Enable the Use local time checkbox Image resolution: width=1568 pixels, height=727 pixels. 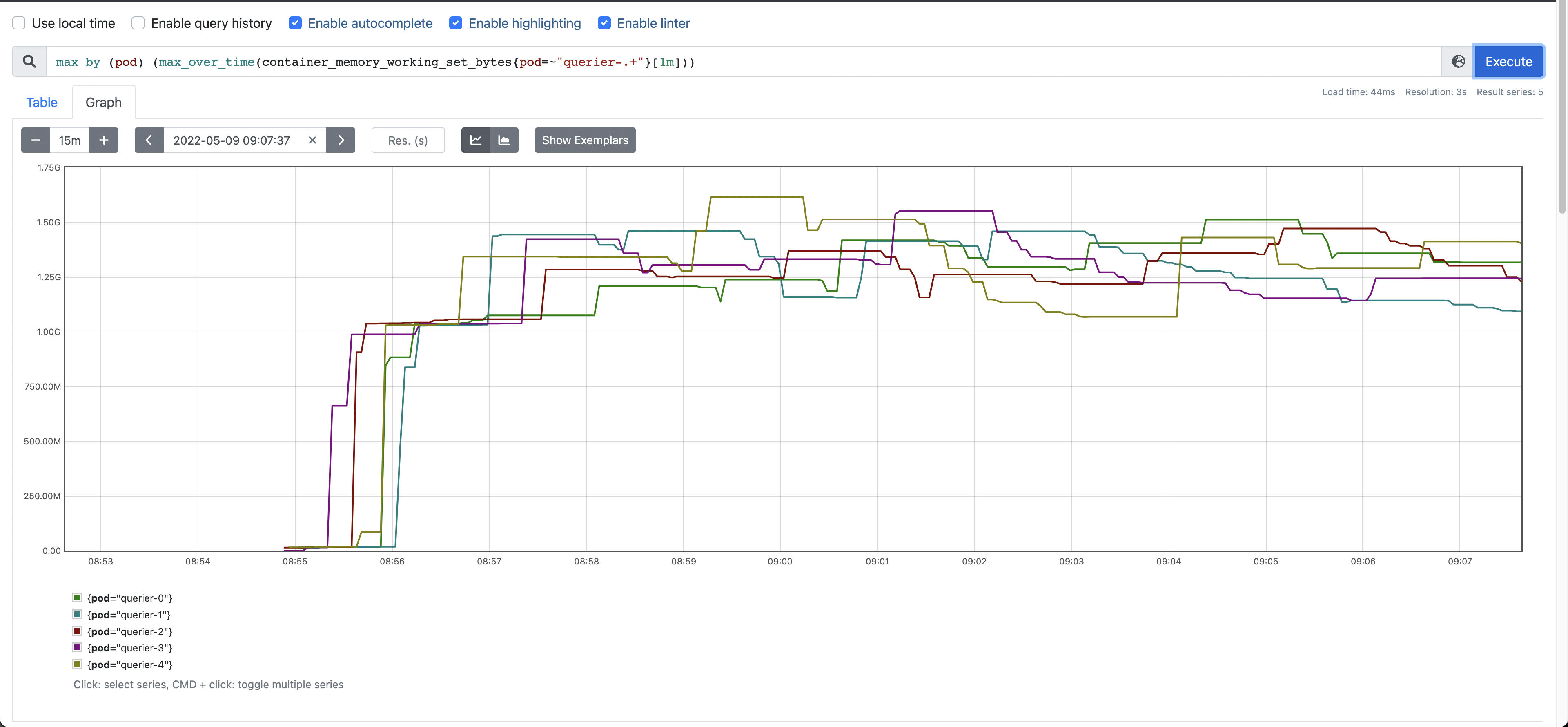tap(19, 22)
